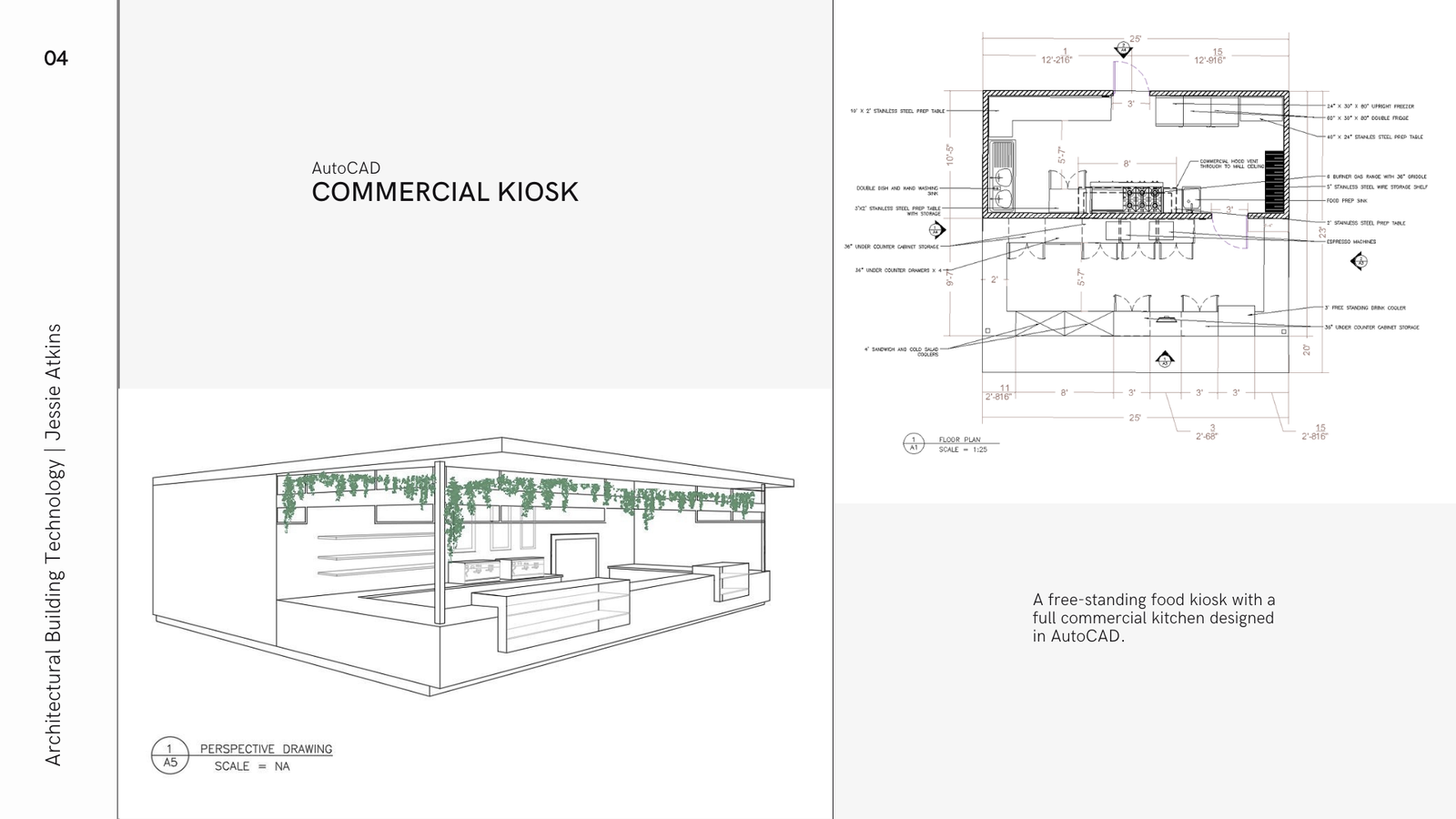Click the "9'-7"" vertical dimension

point(950,277)
